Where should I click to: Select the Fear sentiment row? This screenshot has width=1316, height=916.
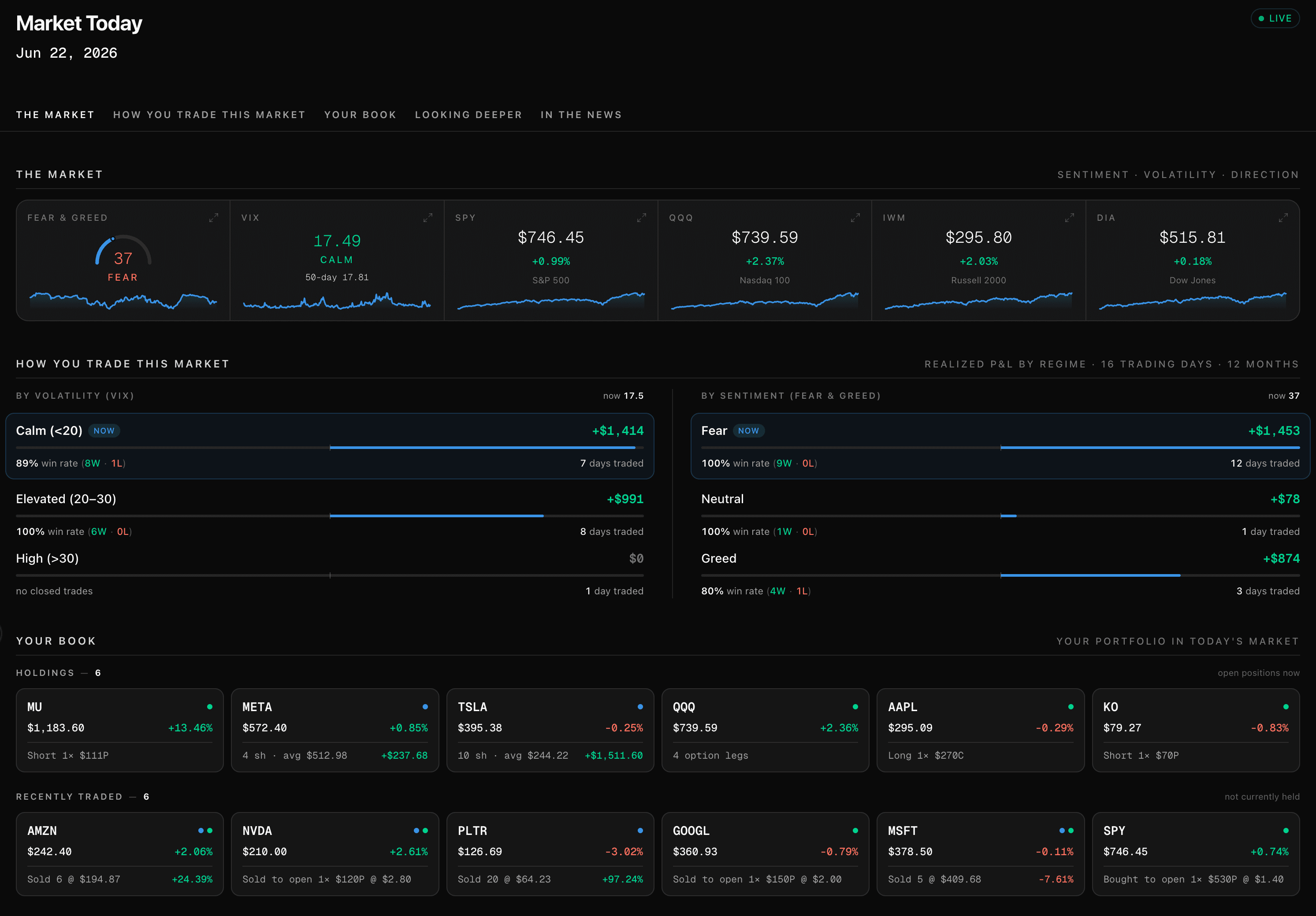1000,446
